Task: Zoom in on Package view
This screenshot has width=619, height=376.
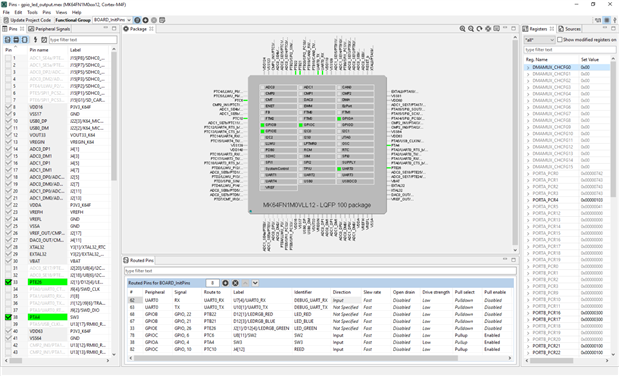Action: [462, 29]
